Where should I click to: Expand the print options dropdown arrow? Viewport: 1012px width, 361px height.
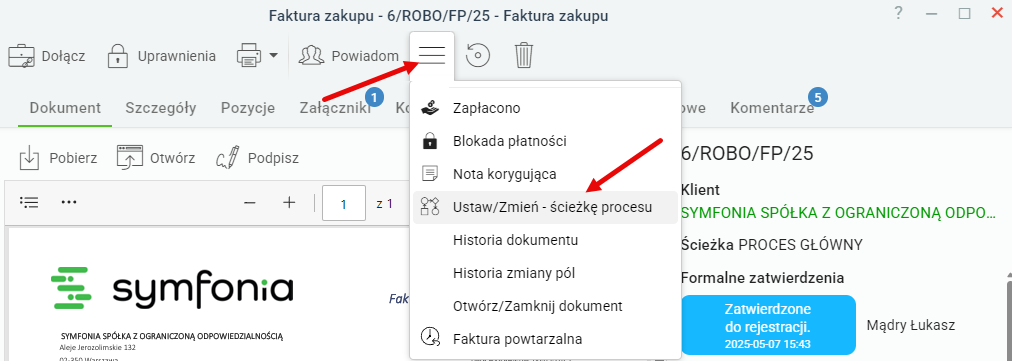[x=273, y=56]
